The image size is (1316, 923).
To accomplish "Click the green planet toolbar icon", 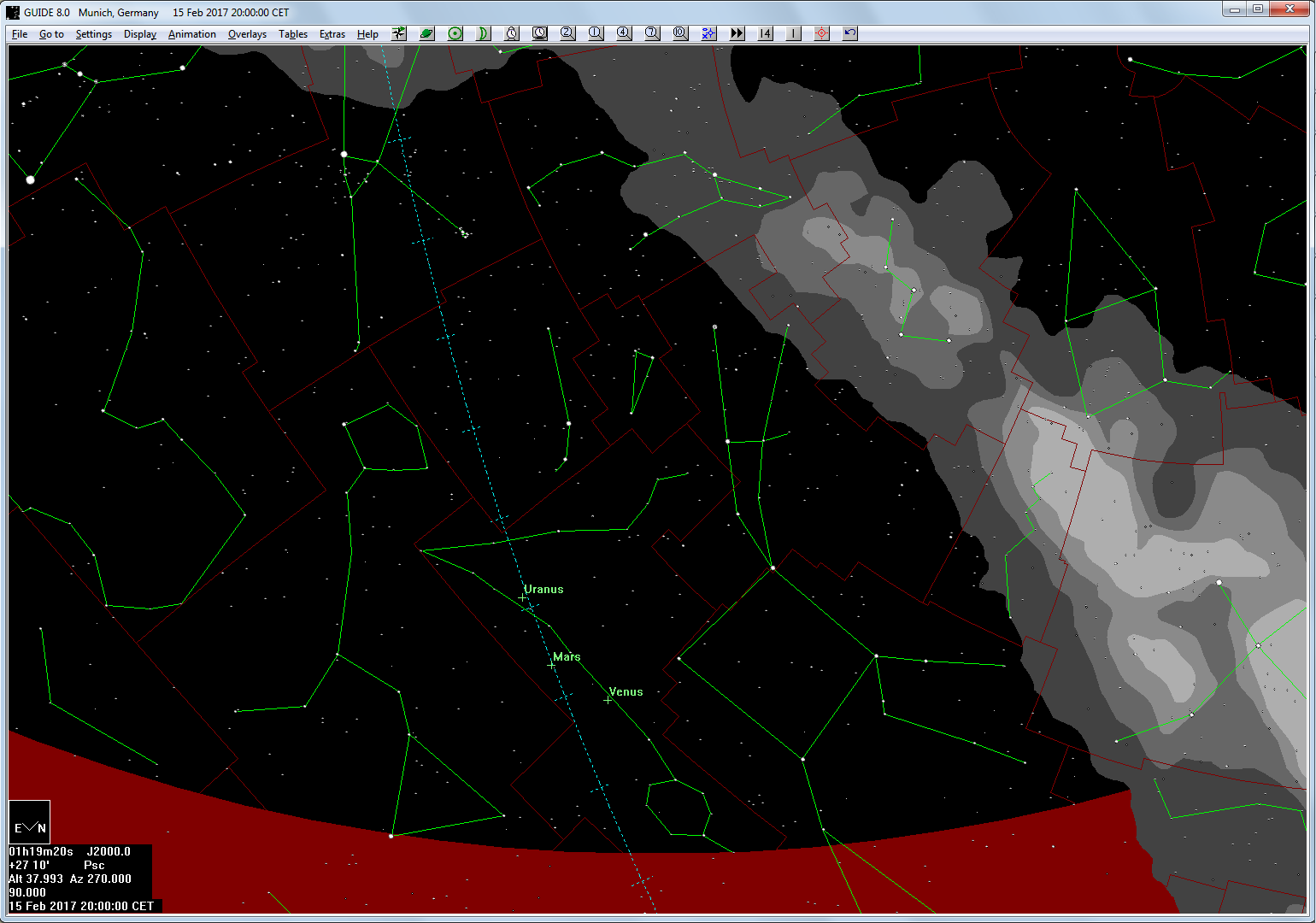I will pos(427,33).
